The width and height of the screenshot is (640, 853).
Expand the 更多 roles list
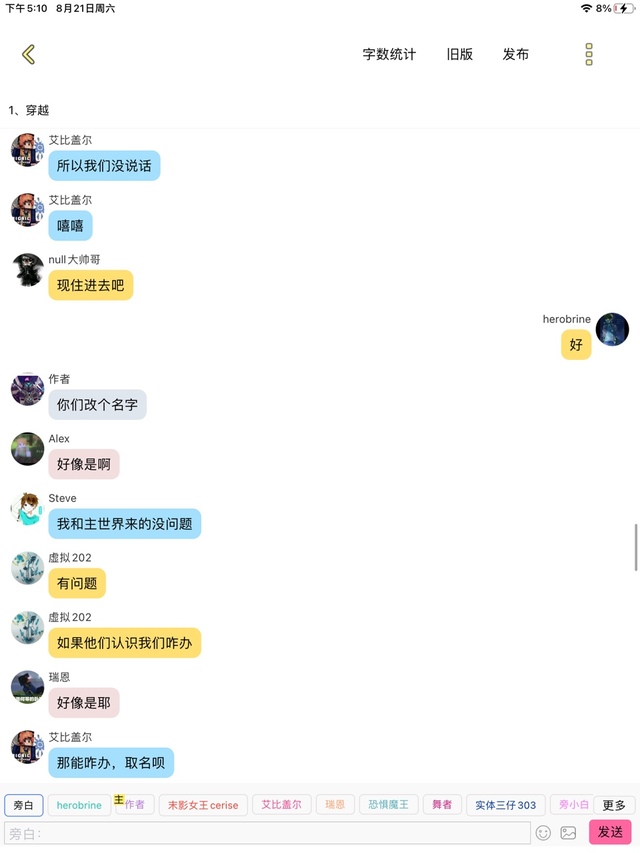[614, 805]
